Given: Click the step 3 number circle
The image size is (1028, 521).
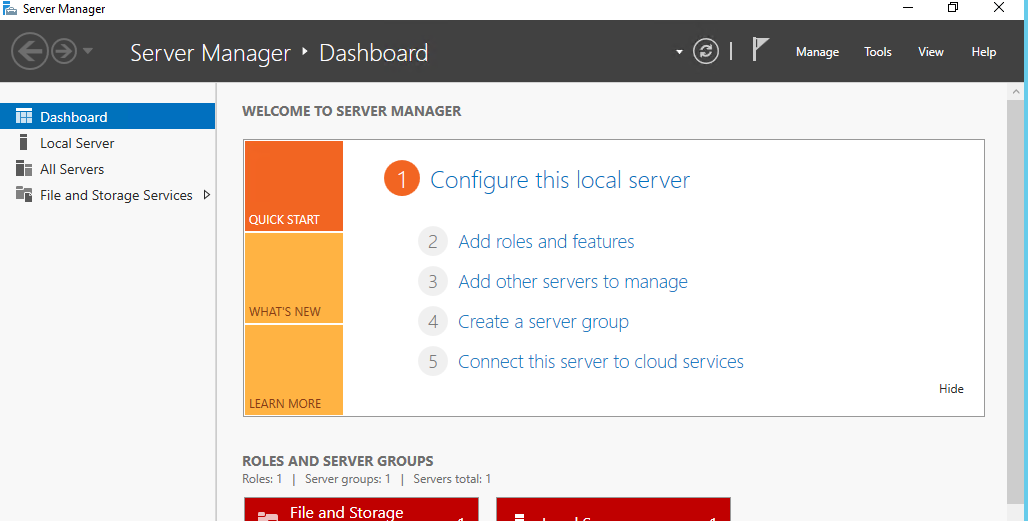Looking at the screenshot, I should click(433, 282).
